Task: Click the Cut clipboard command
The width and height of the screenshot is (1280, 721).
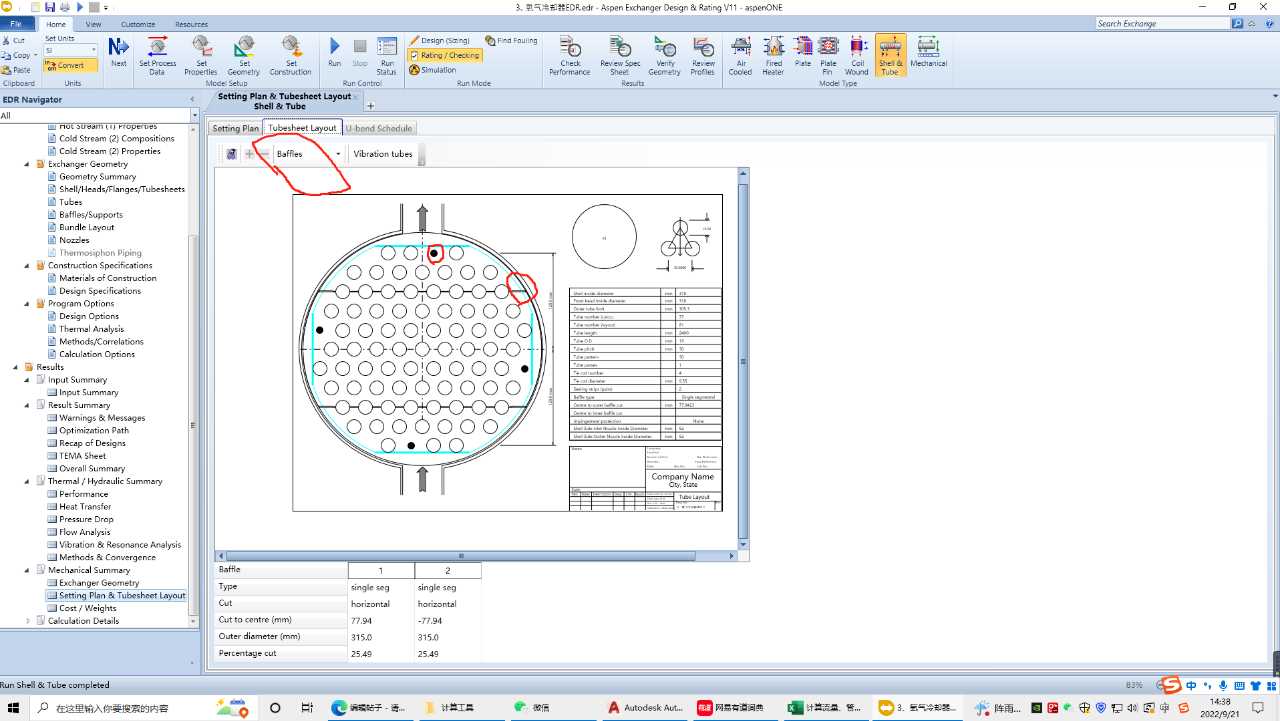Action: [14, 41]
